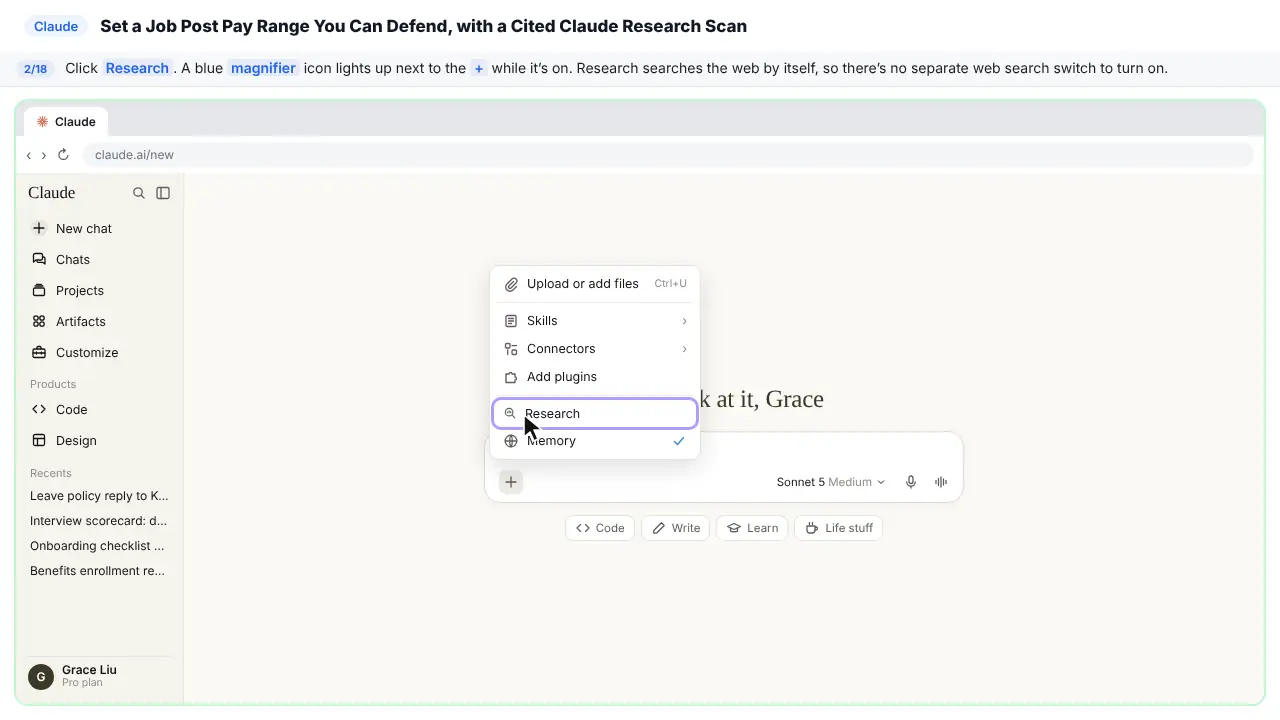Open the Design product
Image resolution: width=1280 pixels, height=720 pixels.
pos(99,440)
